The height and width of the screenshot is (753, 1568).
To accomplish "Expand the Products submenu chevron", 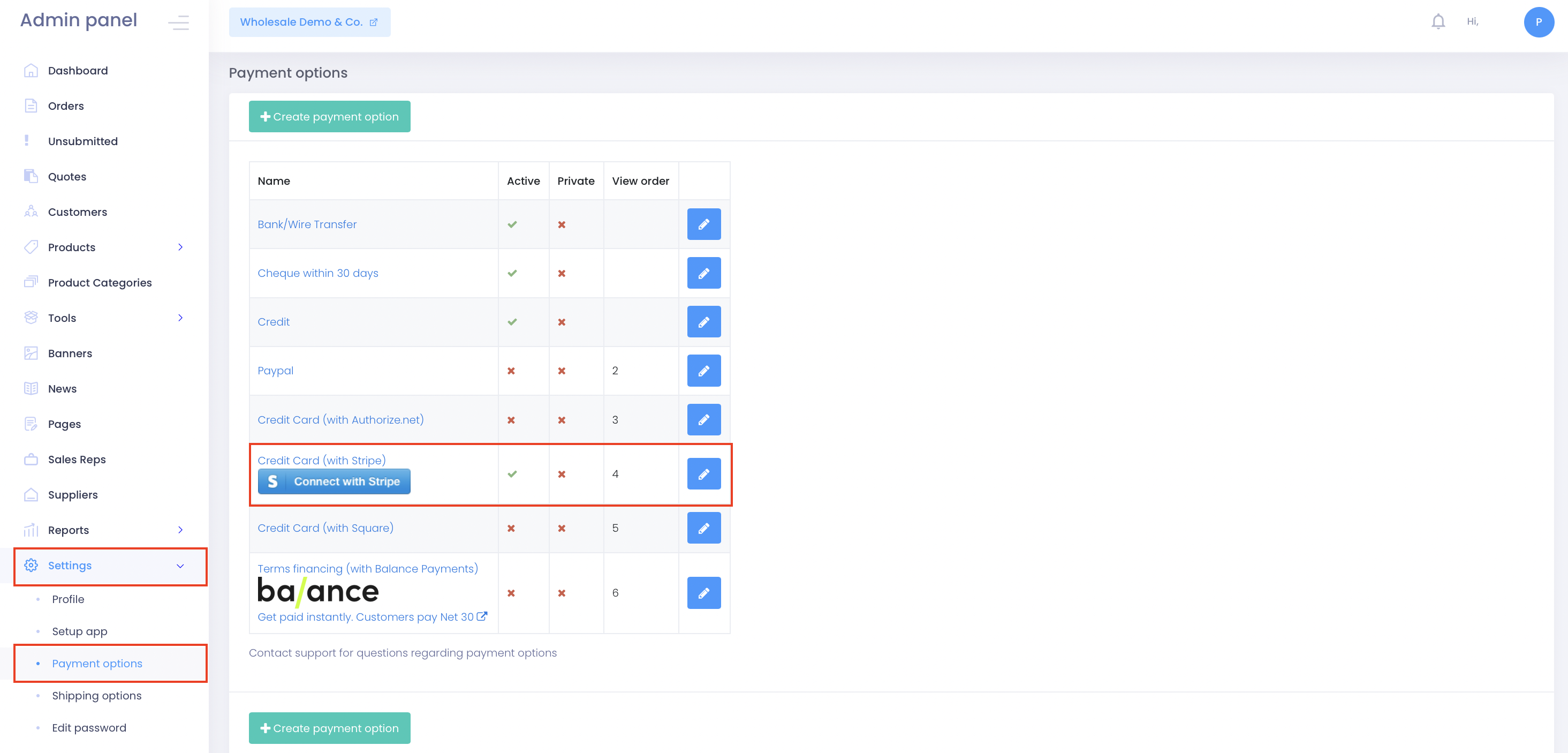I will (180, 247).
